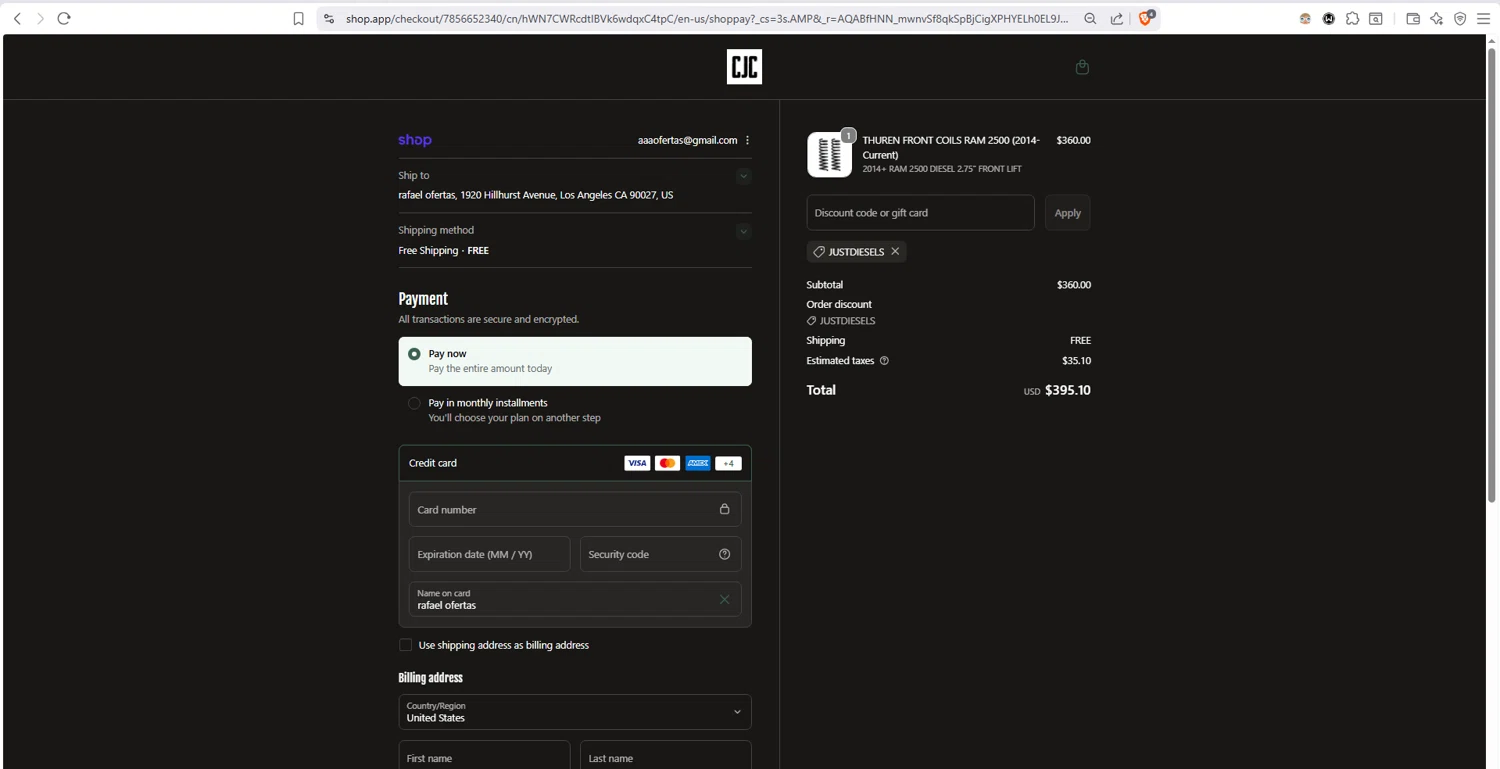Screen dimensions: 1500x769
Task: Show estimated taxes info tooltip
Action: click(x=884, y=361)
